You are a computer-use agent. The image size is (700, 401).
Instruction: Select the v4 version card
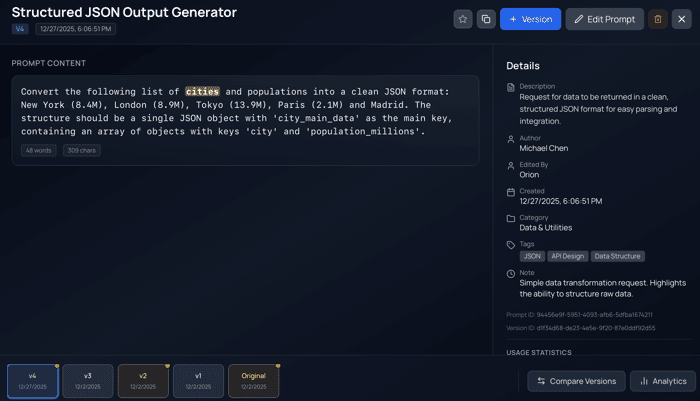pyautogui.click(x=33, y=381)
